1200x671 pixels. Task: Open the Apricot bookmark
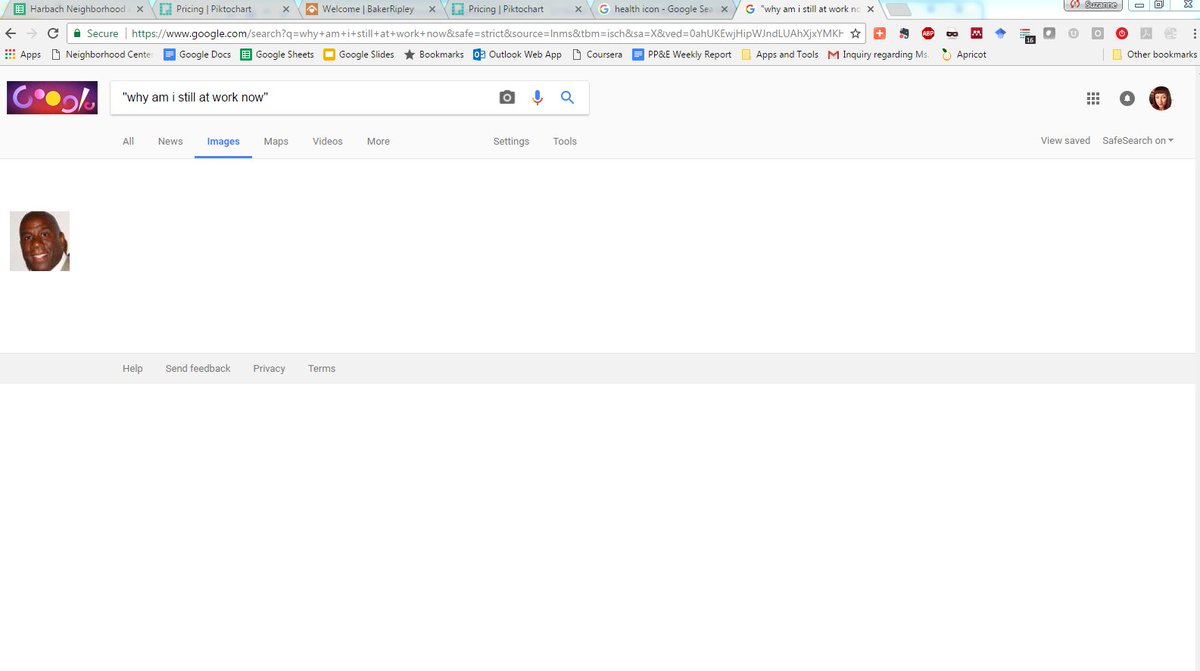[x=963, y=54]
